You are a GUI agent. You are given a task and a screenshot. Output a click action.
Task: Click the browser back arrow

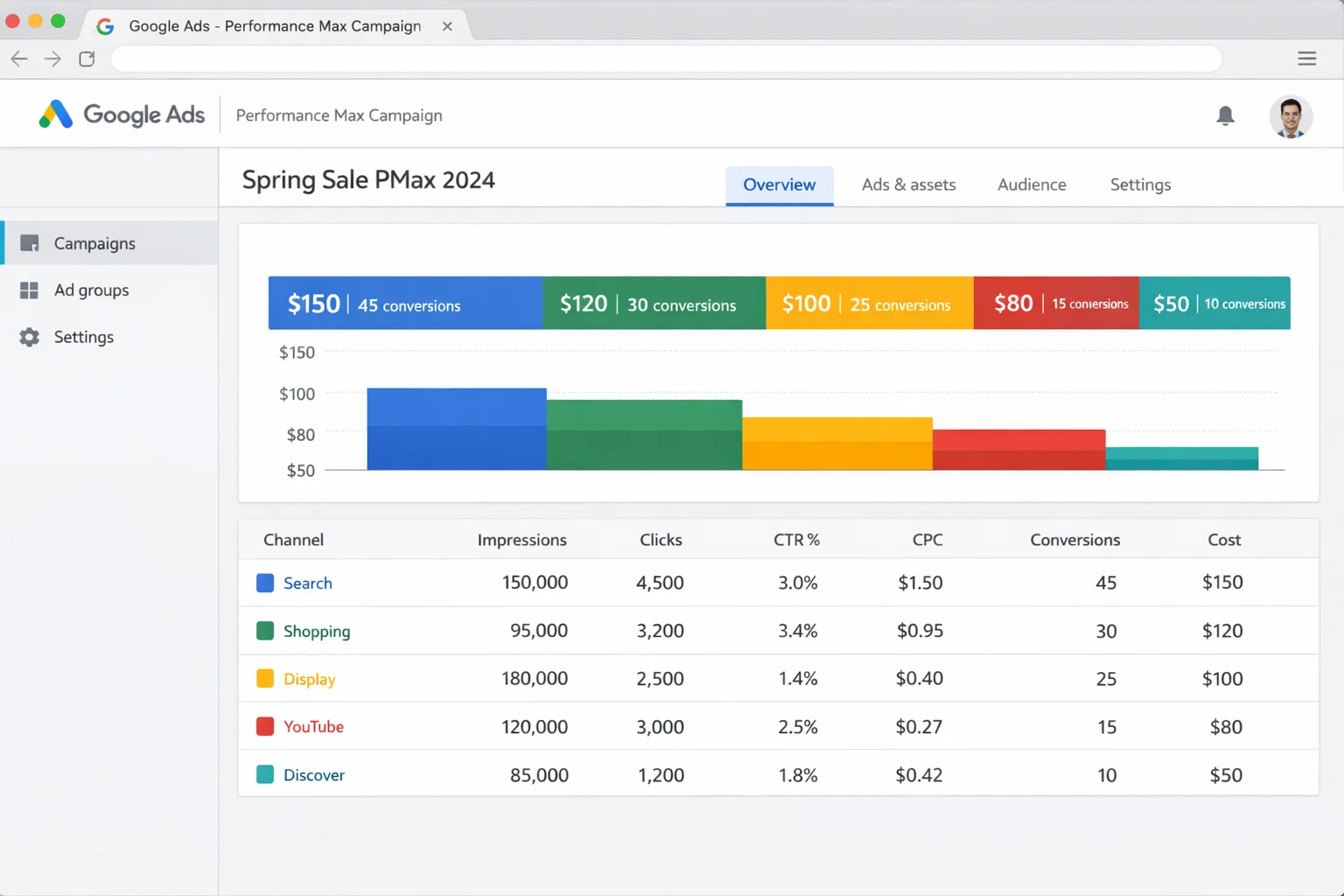pyautogui.click(x=18, y=58)
